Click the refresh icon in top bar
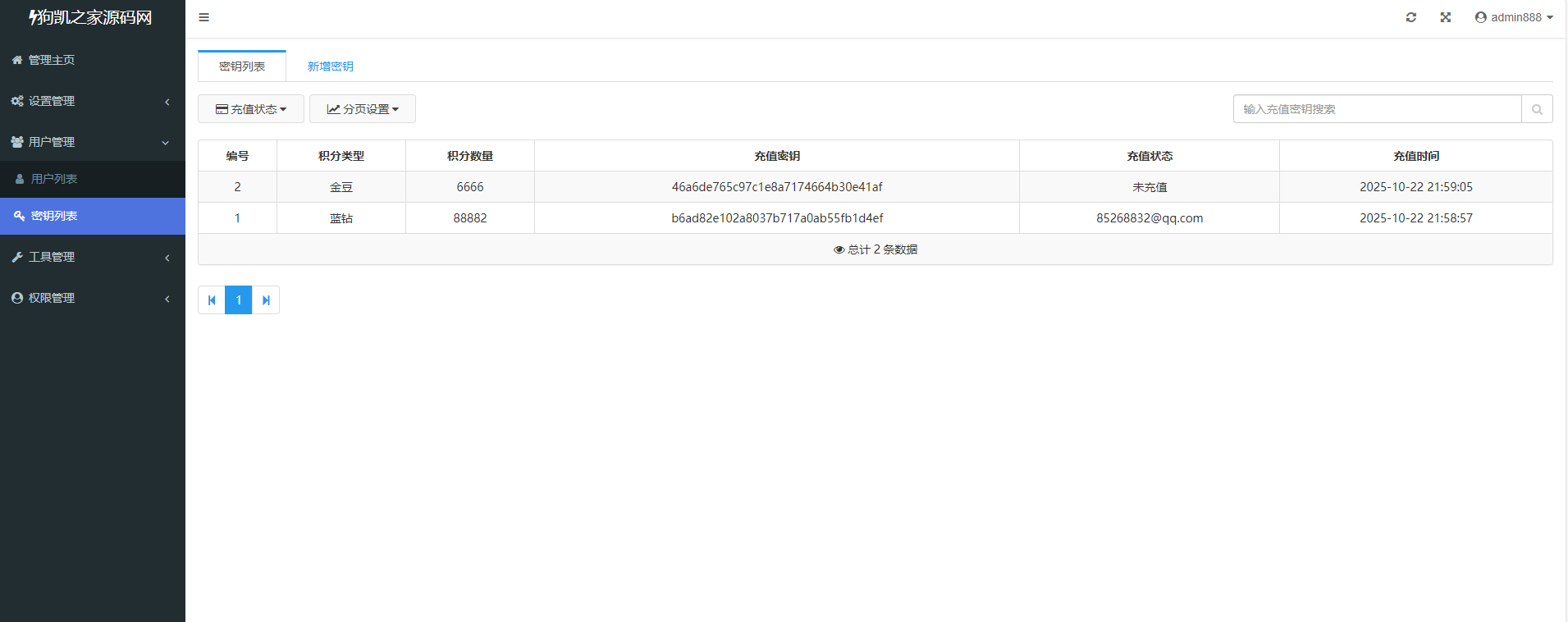 click(x=1411, y=17)
